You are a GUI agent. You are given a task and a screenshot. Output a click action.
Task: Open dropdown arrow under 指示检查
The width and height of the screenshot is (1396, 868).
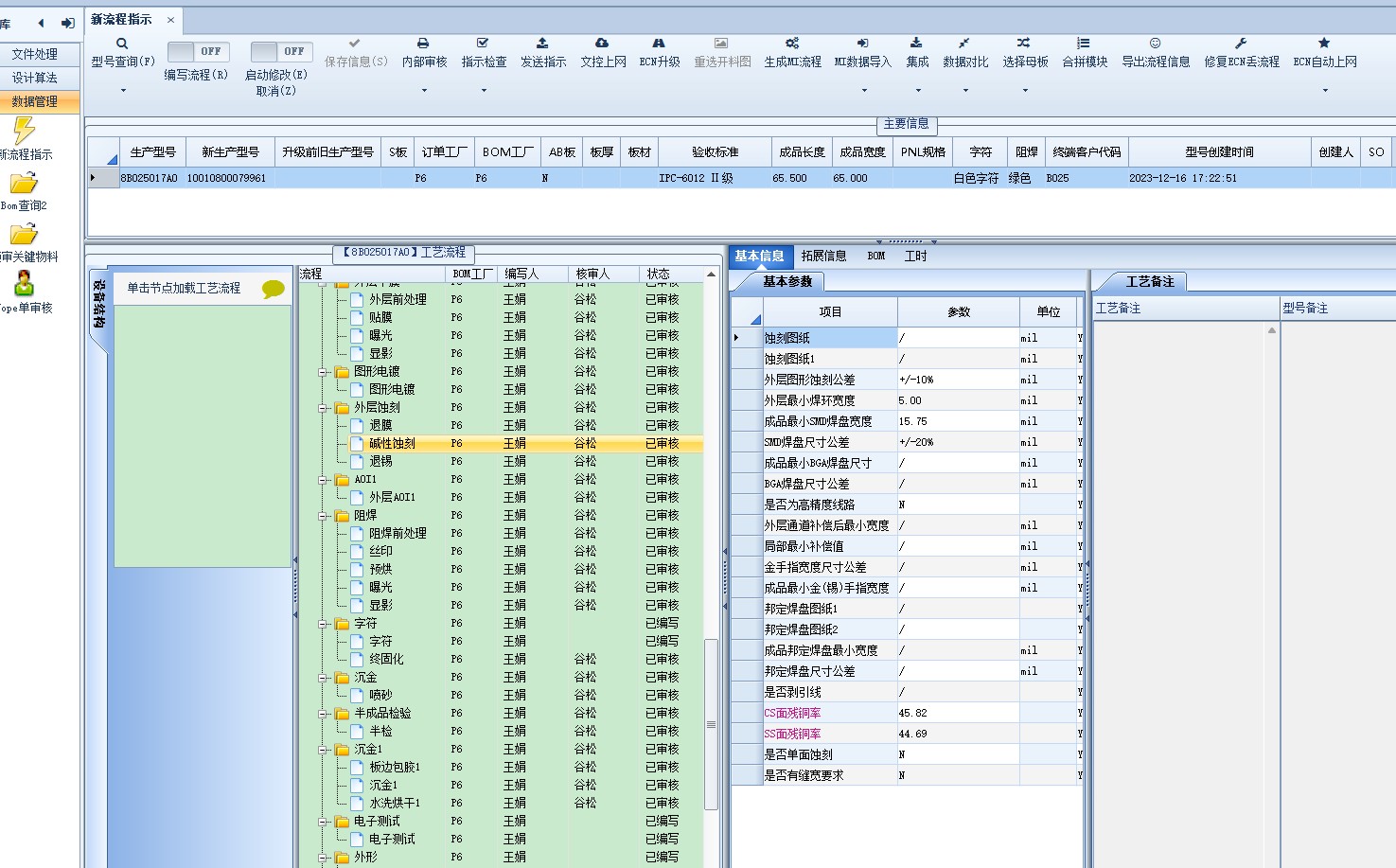484,91
